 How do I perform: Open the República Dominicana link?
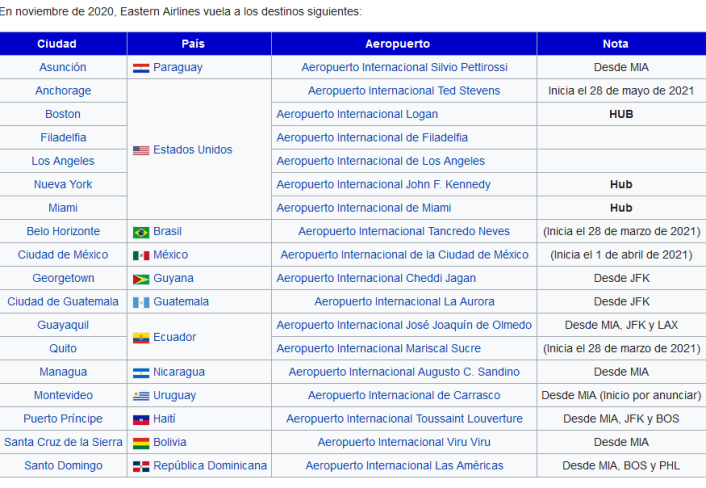pos(210,466)
